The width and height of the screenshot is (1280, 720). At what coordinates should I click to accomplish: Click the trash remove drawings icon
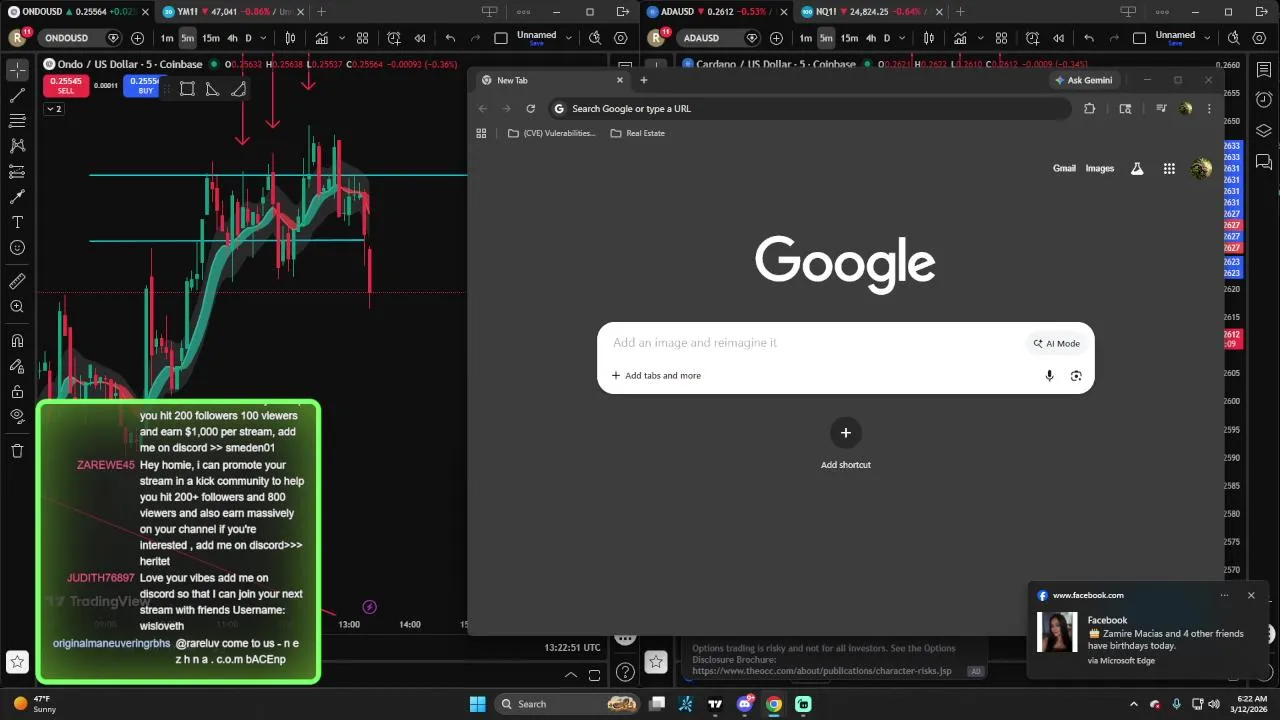tap(17, 451)
